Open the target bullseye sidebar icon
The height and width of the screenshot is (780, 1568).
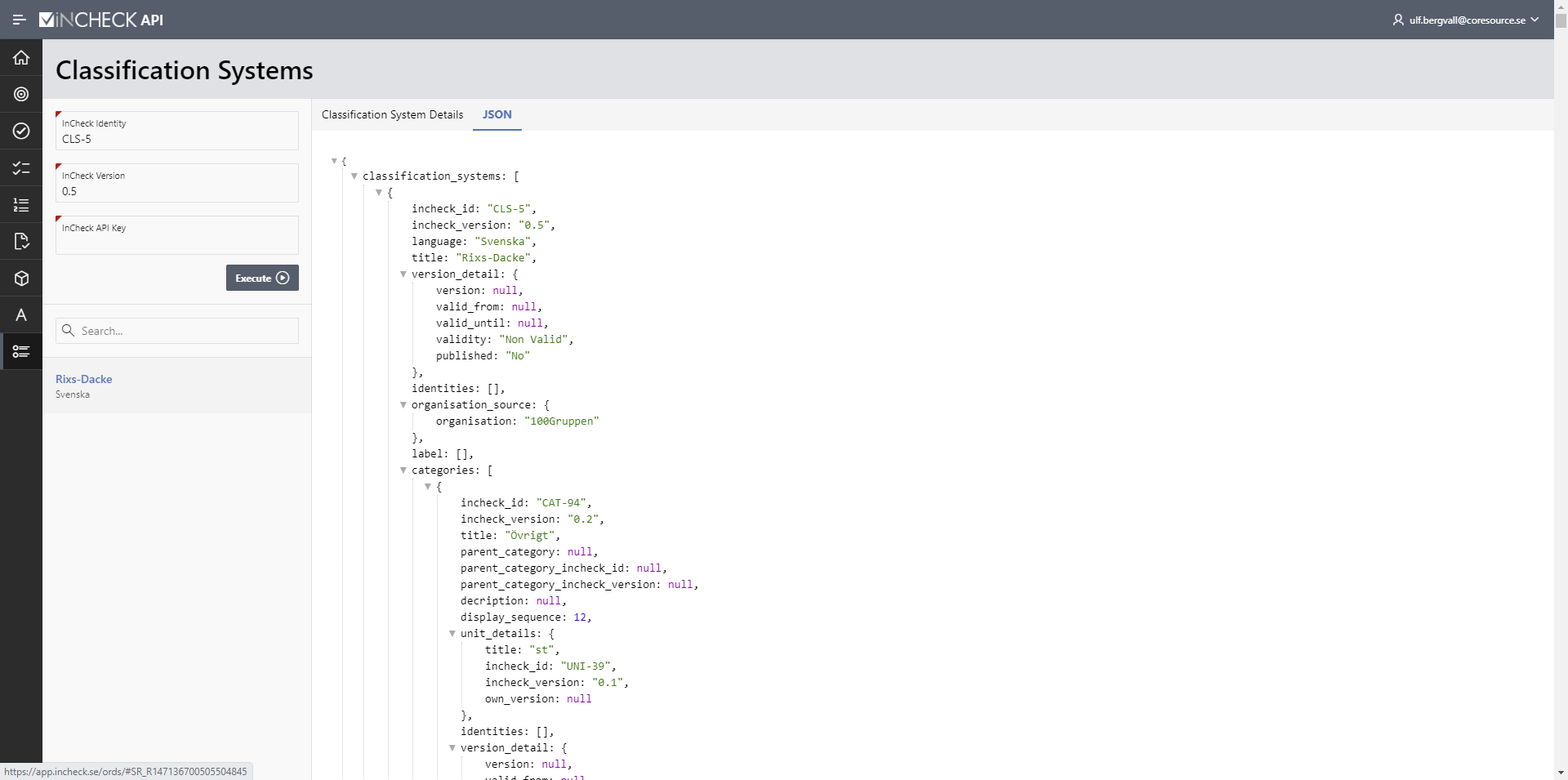(21, 95)
